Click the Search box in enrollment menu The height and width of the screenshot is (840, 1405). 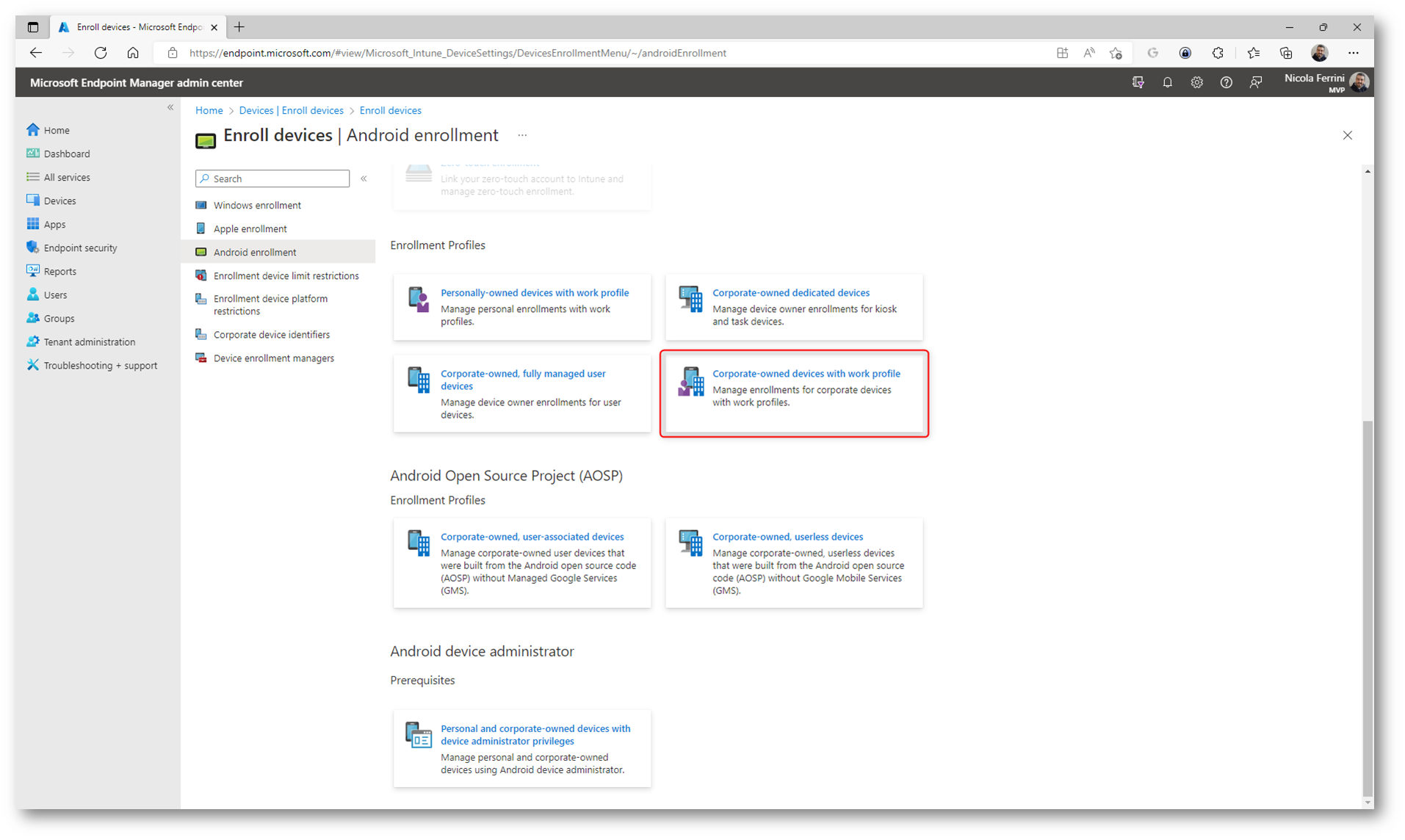272,178
